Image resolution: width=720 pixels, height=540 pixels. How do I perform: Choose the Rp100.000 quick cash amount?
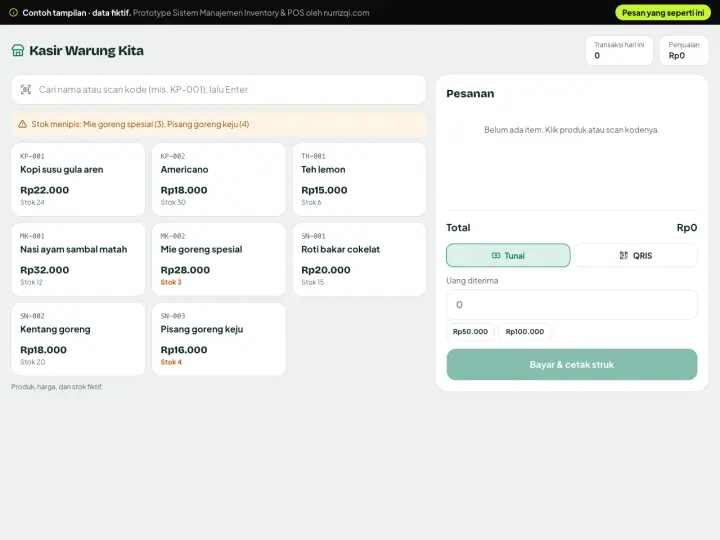point(525,332)
